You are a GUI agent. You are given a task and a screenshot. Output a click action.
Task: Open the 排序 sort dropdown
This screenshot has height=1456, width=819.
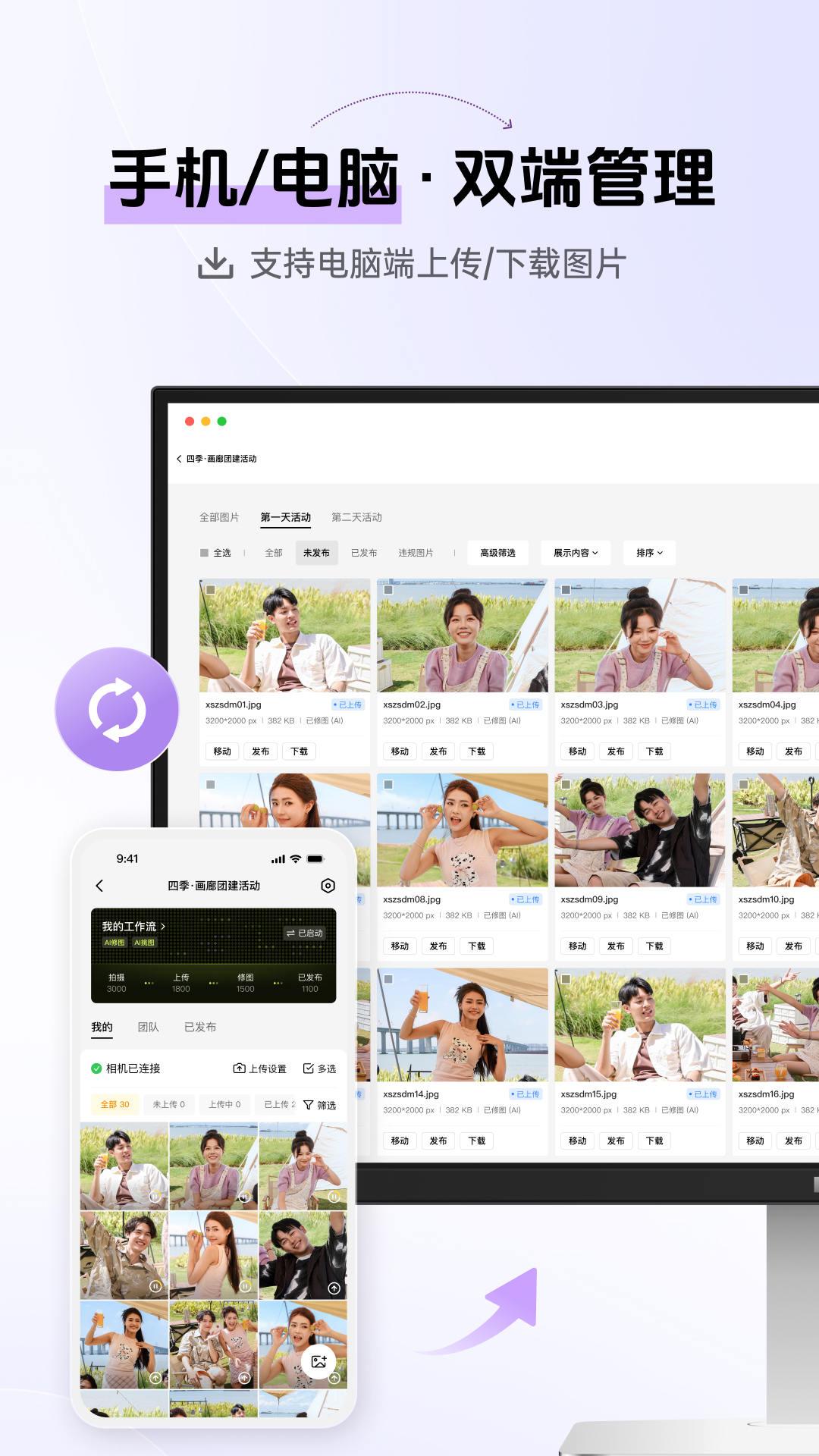tap(649, 553)
